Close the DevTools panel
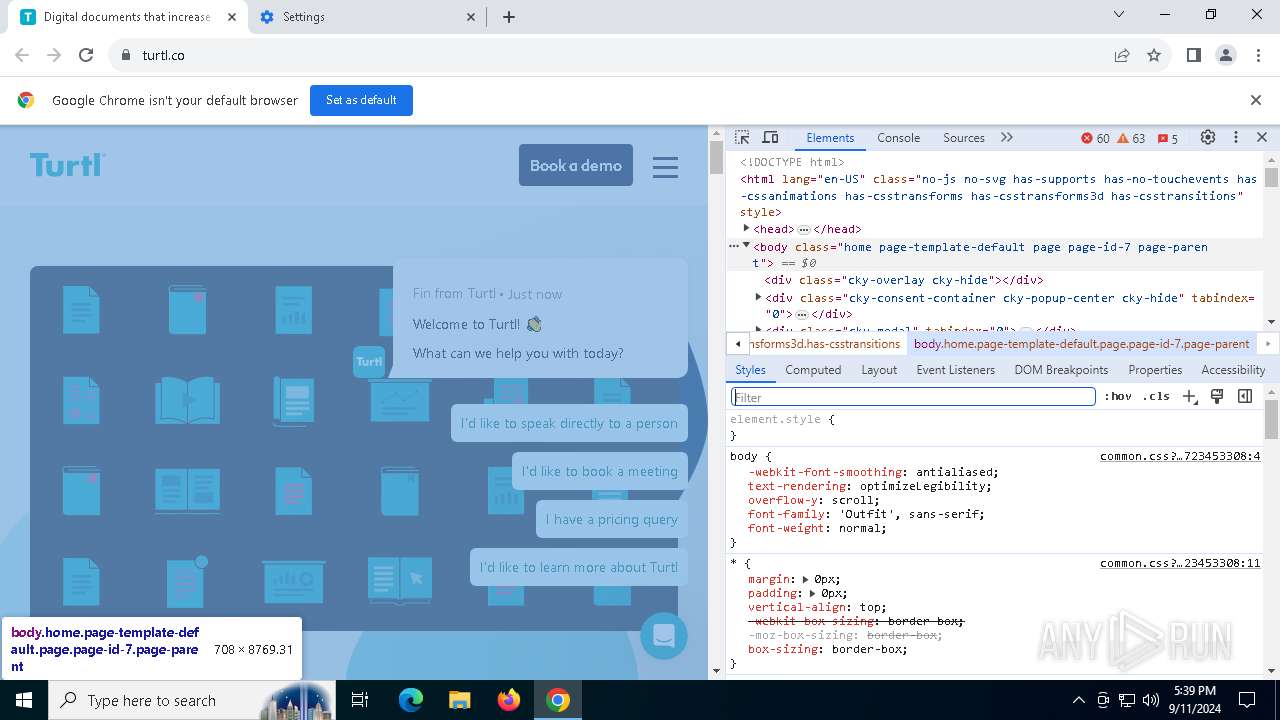The image size is (1280, 720). point(1262,138)
